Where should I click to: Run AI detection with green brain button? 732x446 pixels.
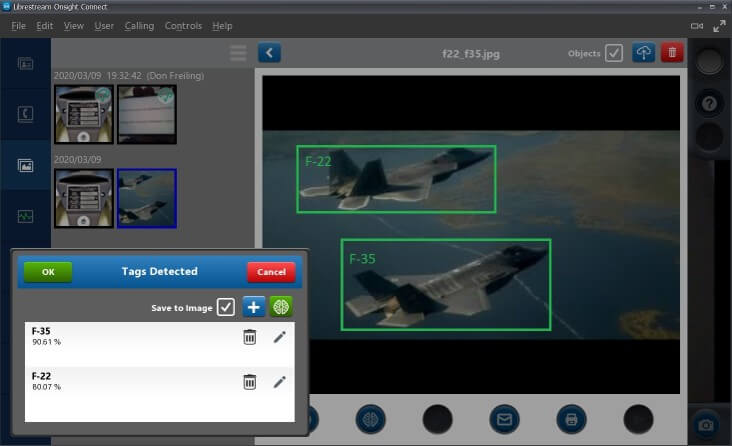[281, 307]
